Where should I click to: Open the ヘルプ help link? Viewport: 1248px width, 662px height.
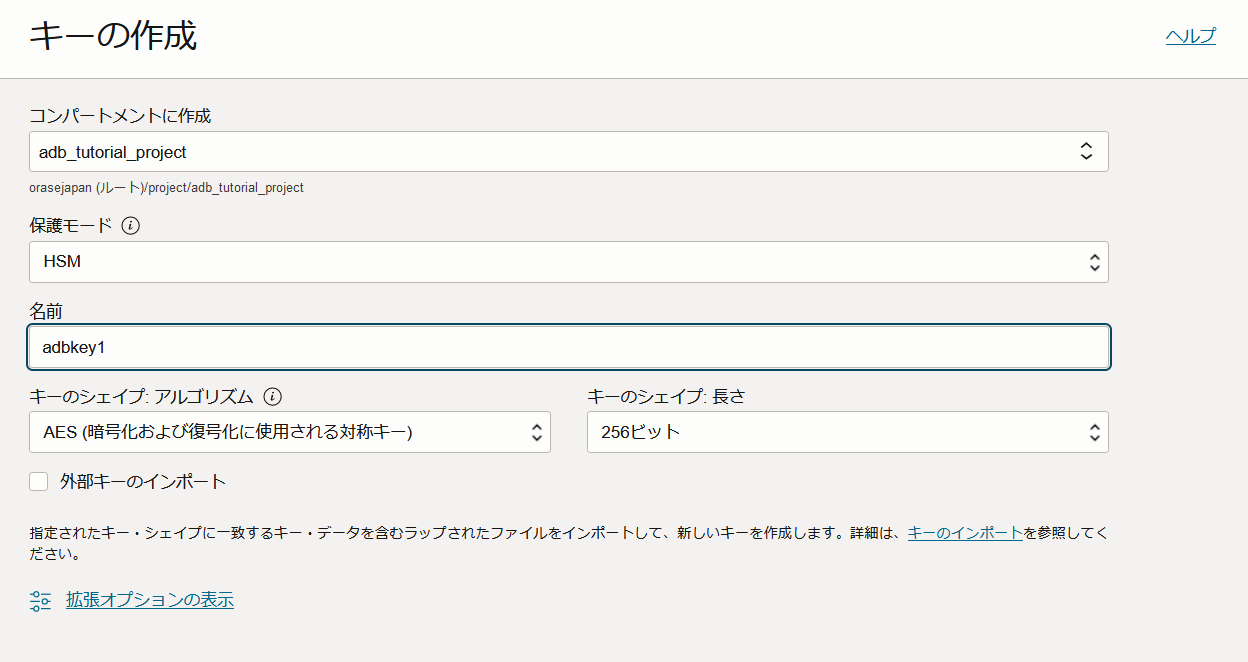1190,36
